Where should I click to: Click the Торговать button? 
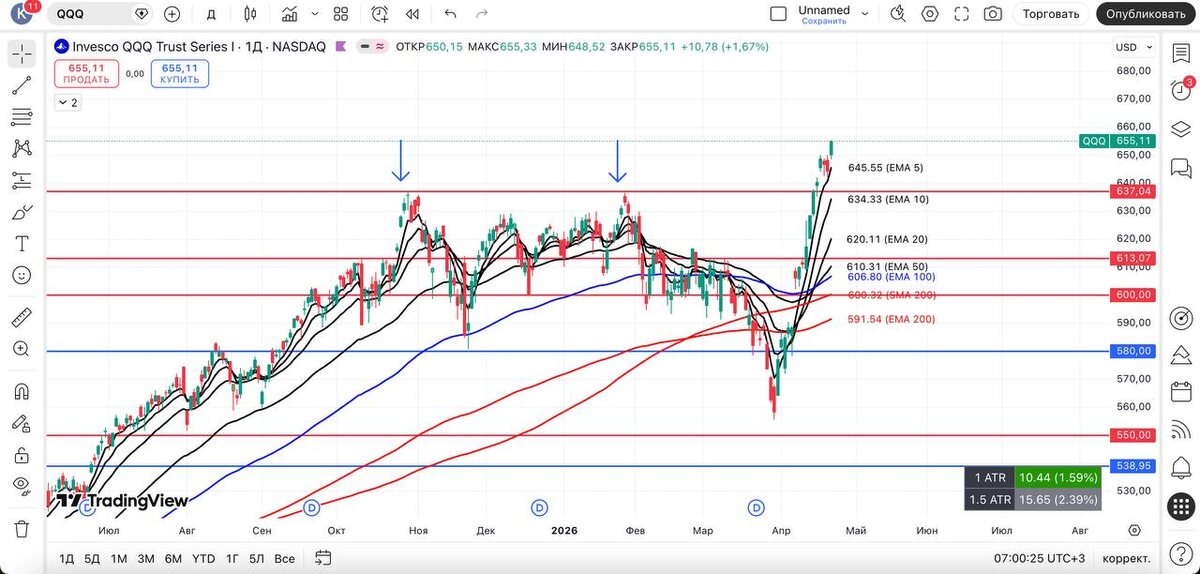point(1051,14)
